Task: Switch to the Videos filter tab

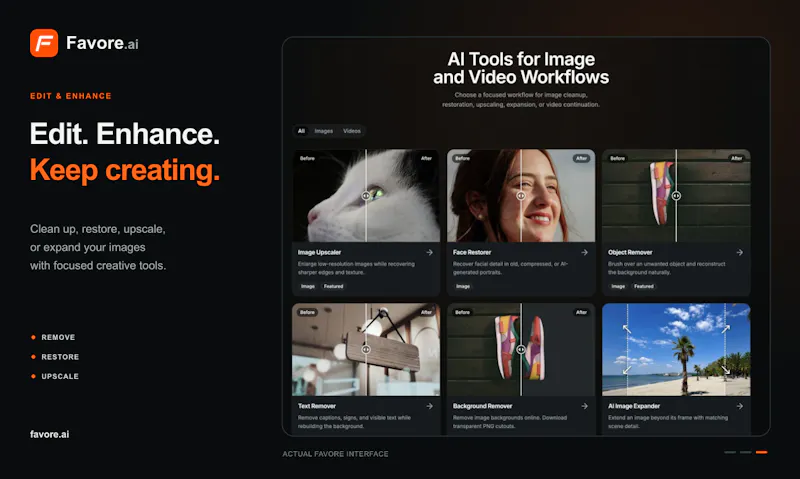Action: click(x=352, y=131)
